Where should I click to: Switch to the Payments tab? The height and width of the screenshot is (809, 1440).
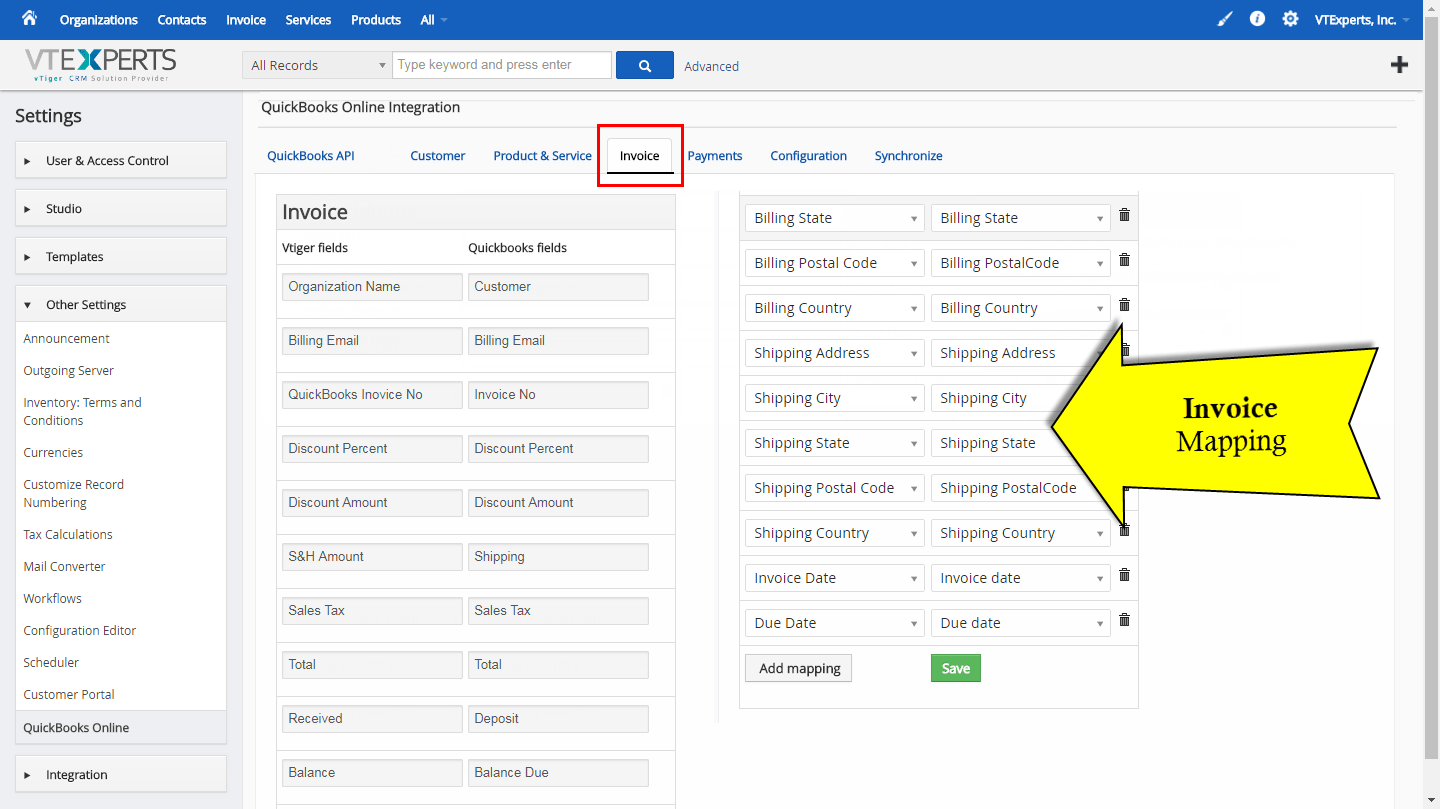pyautogui.click(x=715, y=155)
